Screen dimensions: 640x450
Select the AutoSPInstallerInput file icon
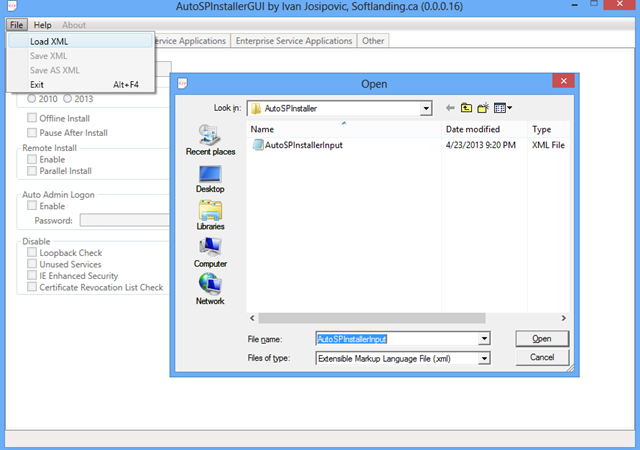click(x=258, y=145)
